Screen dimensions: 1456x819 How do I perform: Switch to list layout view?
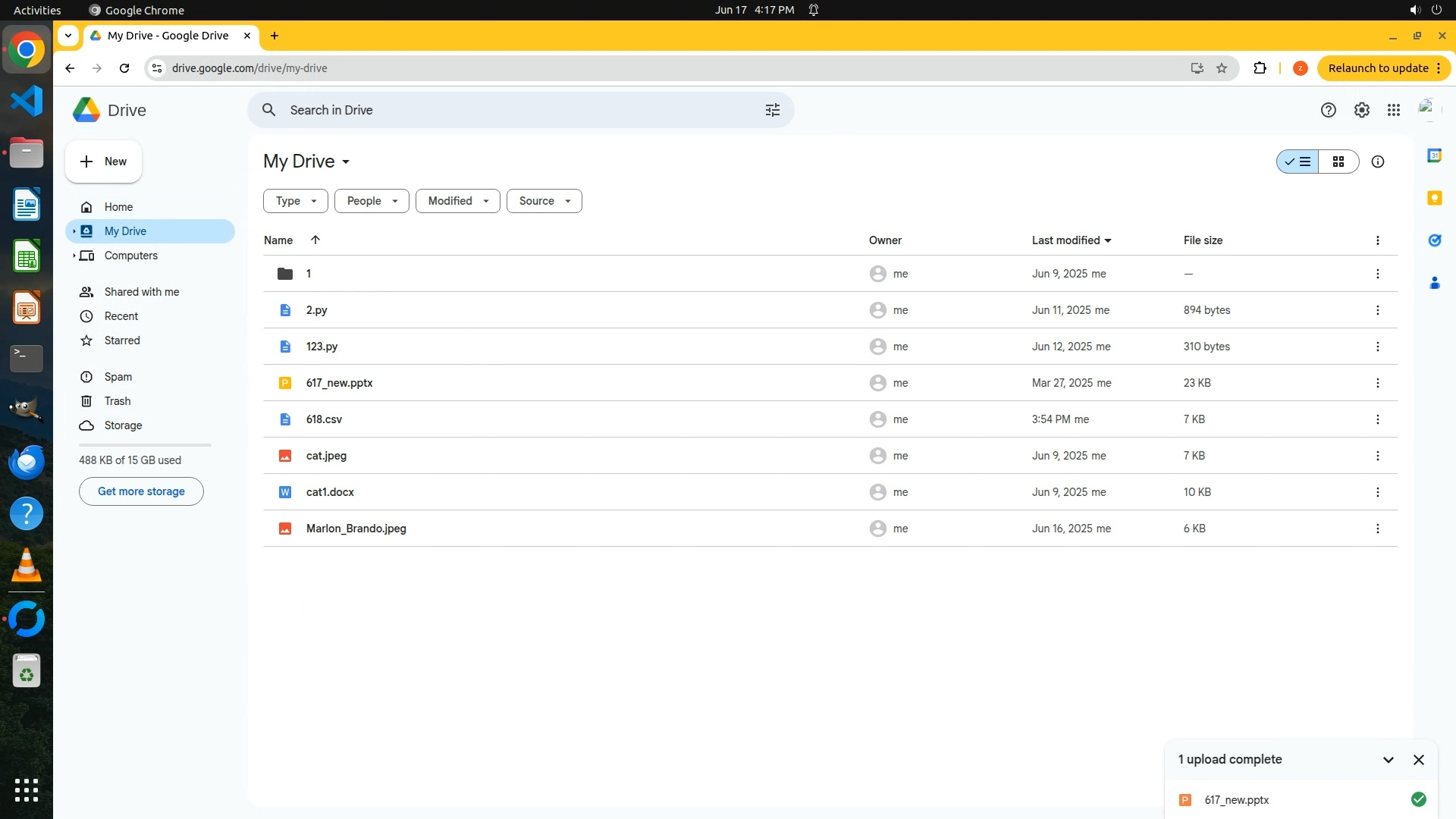[1298, 162]
